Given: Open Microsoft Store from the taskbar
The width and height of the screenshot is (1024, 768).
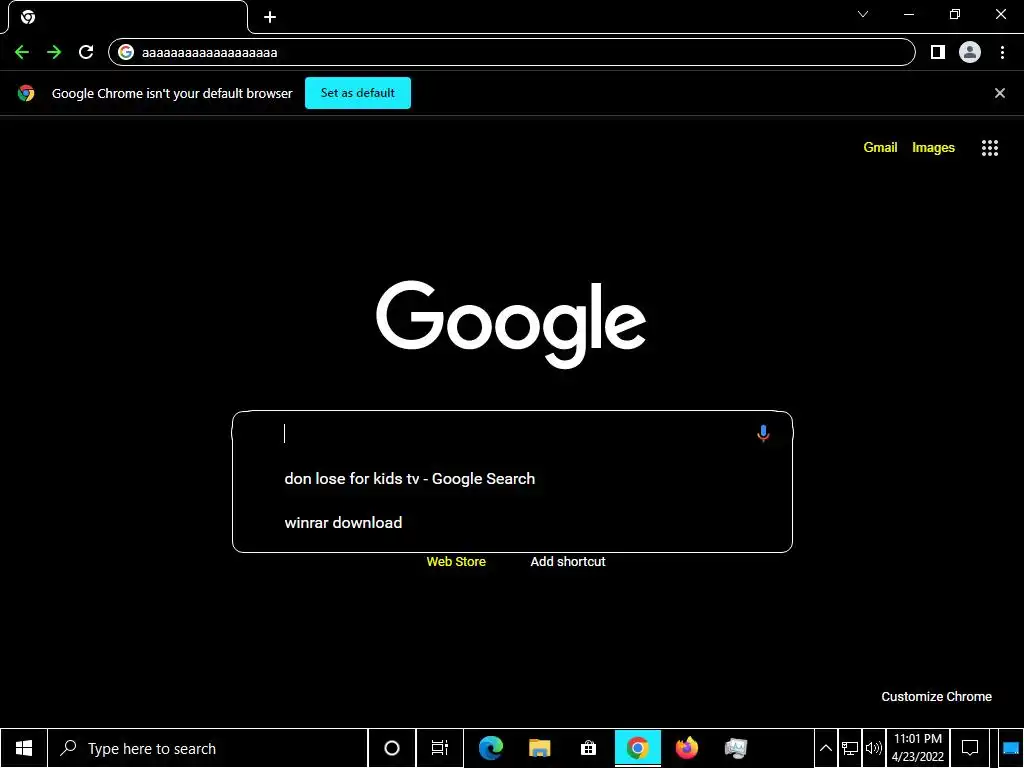Looking at the screenshot, I should (588, 748).
